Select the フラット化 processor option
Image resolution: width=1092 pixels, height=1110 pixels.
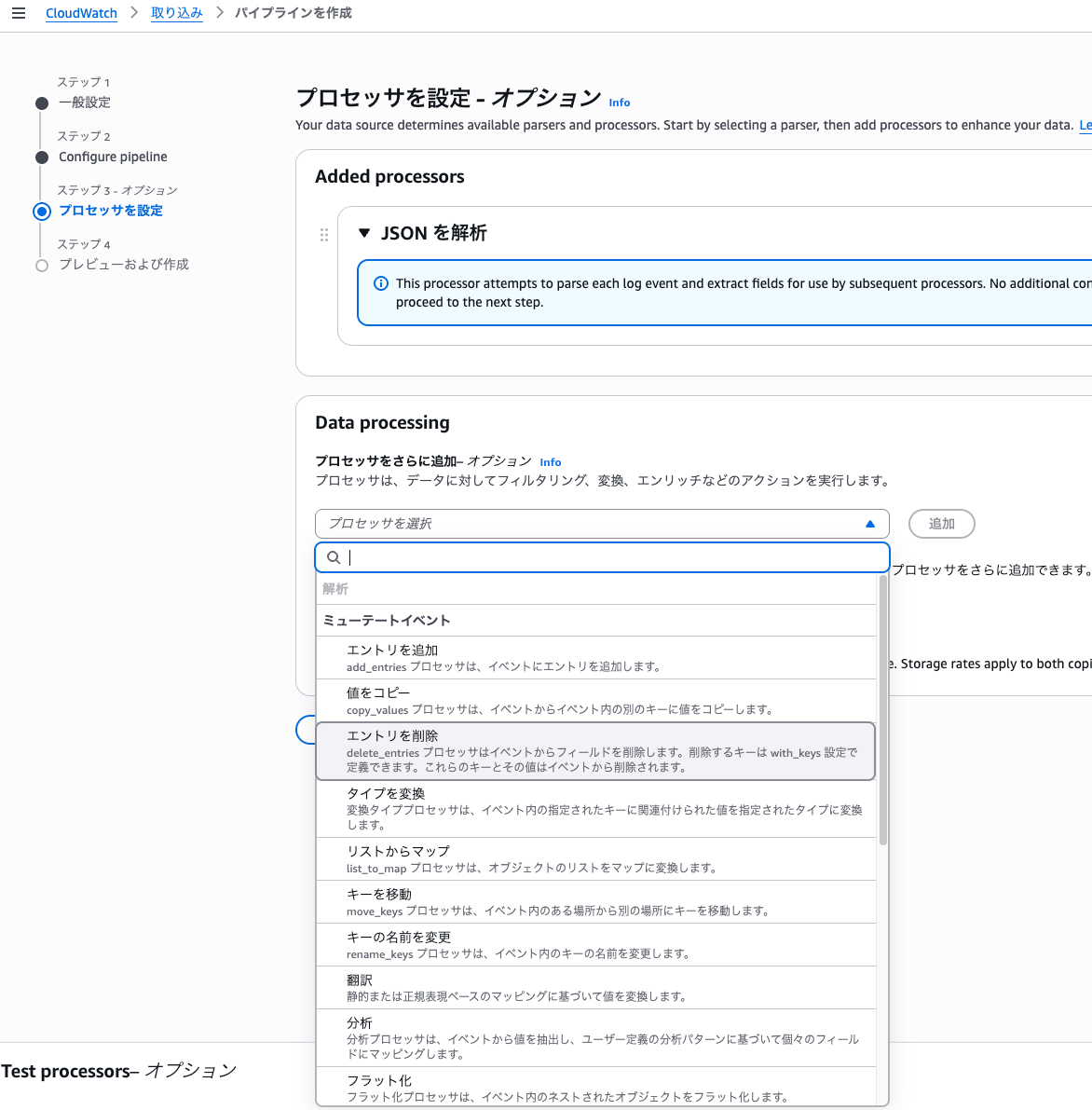pos(596,1085)
